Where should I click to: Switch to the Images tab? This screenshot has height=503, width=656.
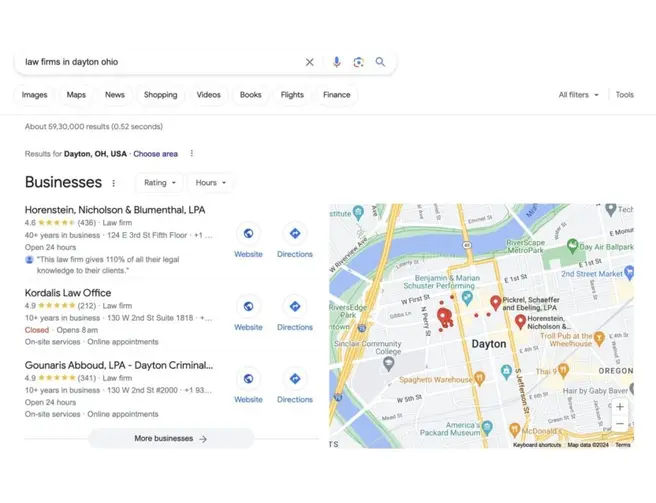[34, 95]
